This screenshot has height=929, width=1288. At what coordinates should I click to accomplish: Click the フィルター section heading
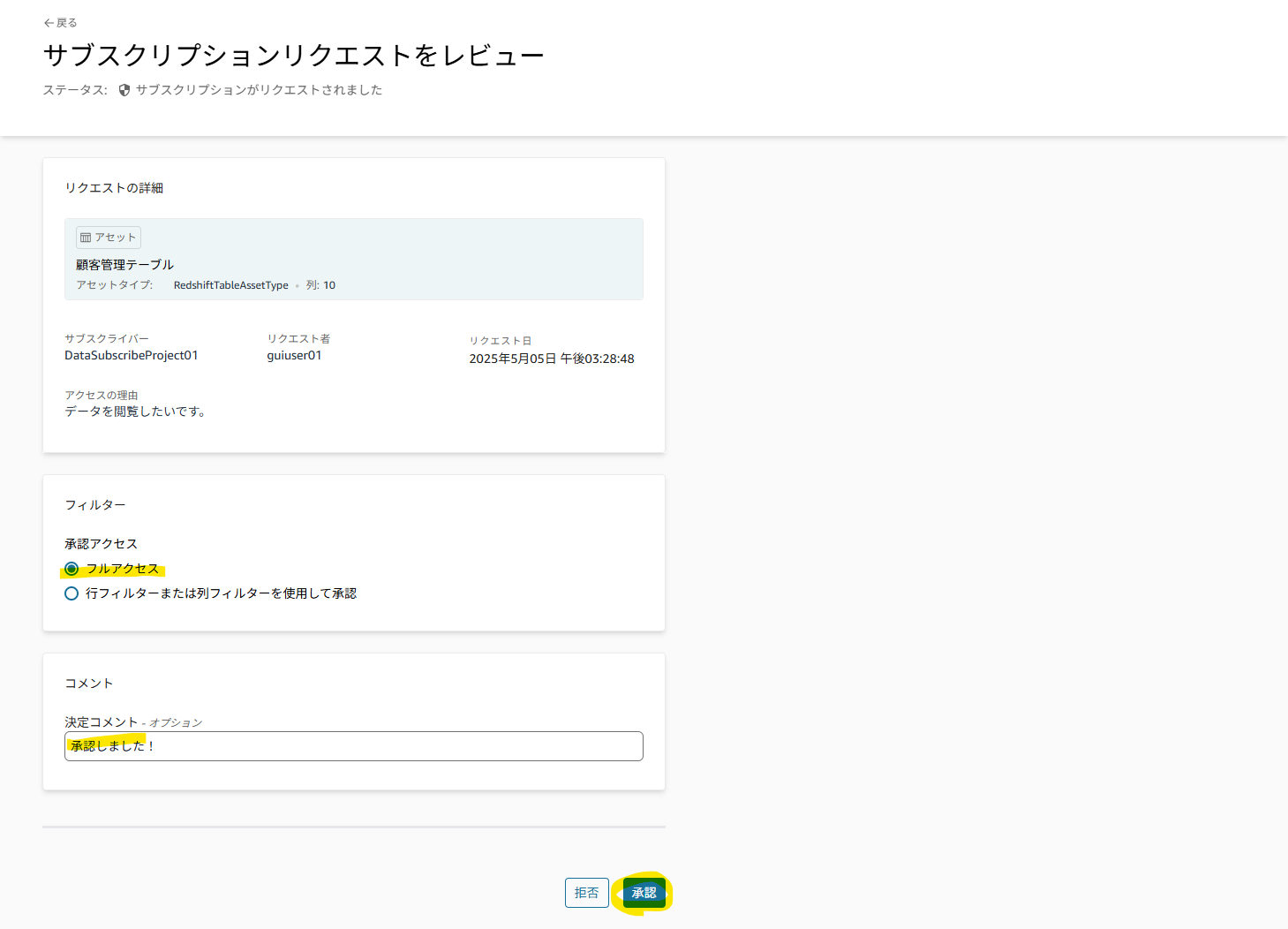(x=95, y=505)
